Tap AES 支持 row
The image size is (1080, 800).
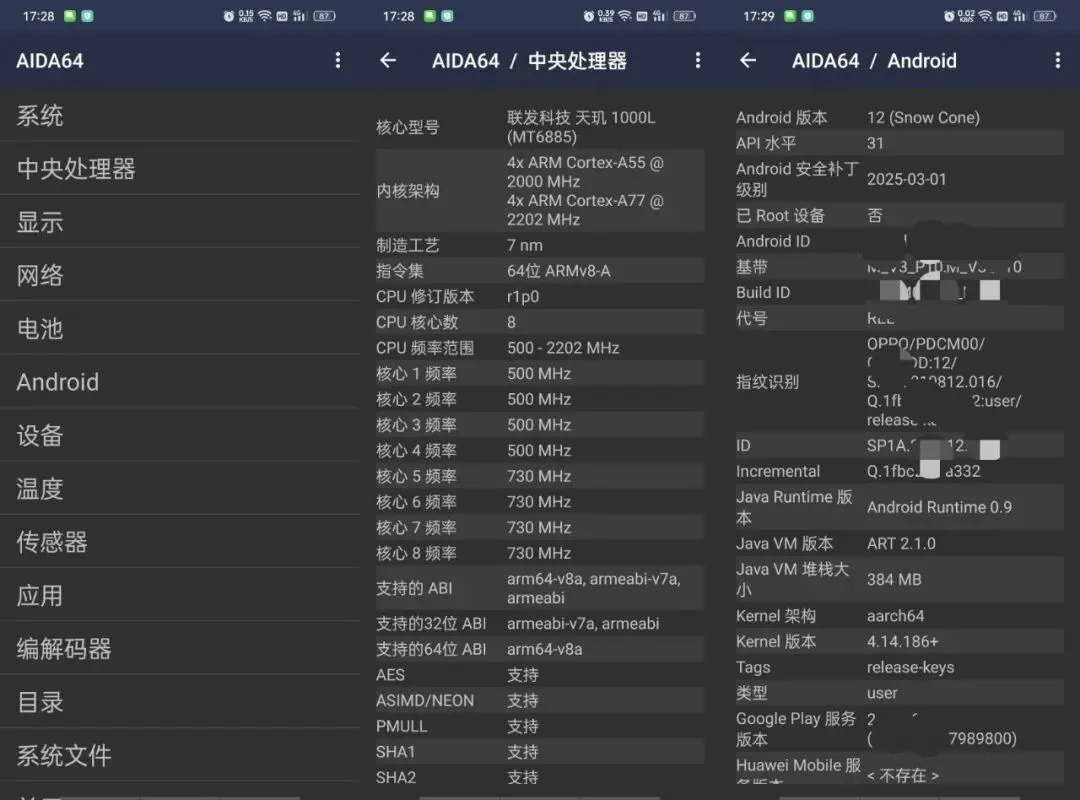[x=540, y=675]
